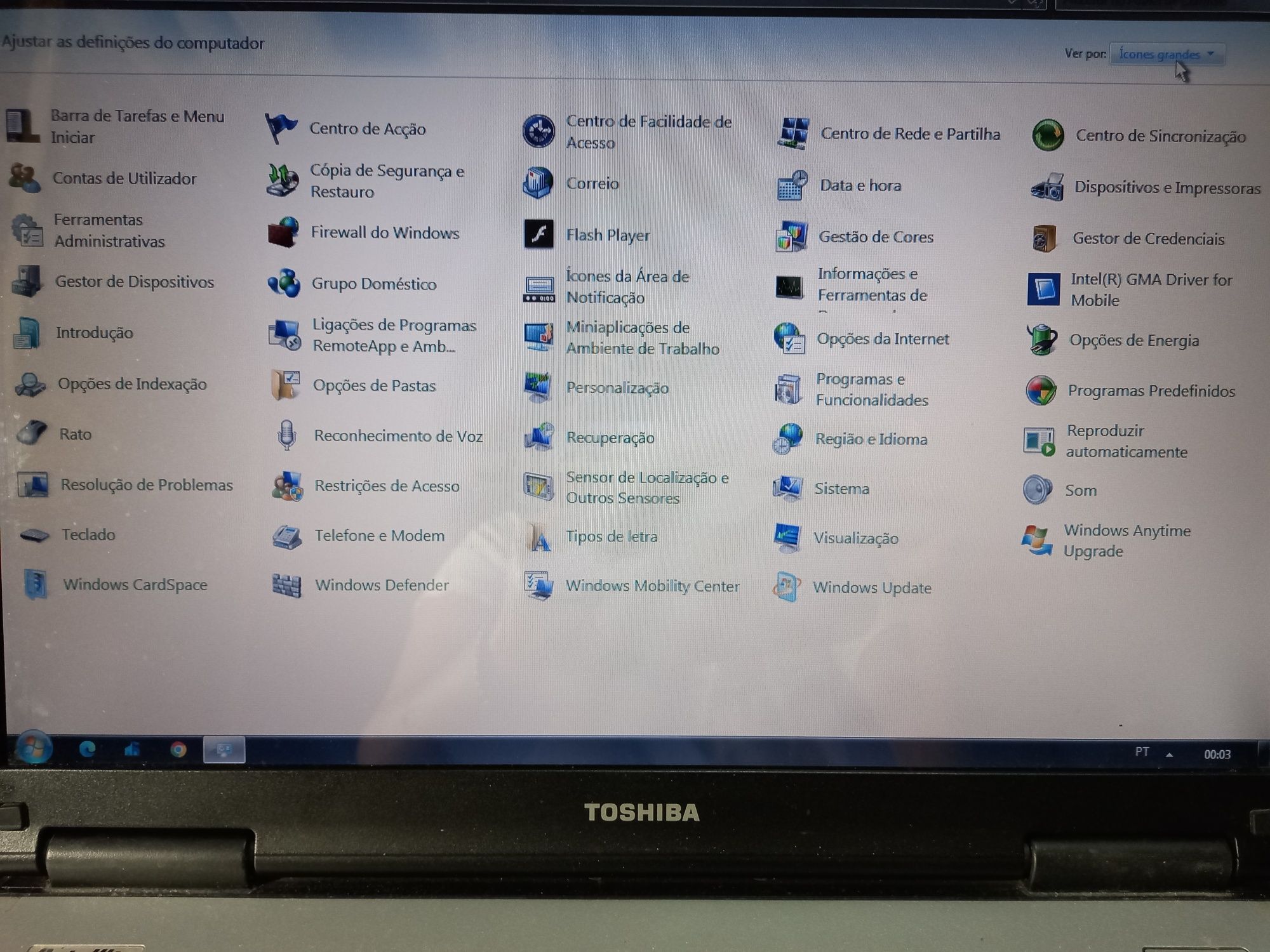This screenshot has width=1270, height=952.
Task: Click the Recuperação link
Action: [610, 437]
